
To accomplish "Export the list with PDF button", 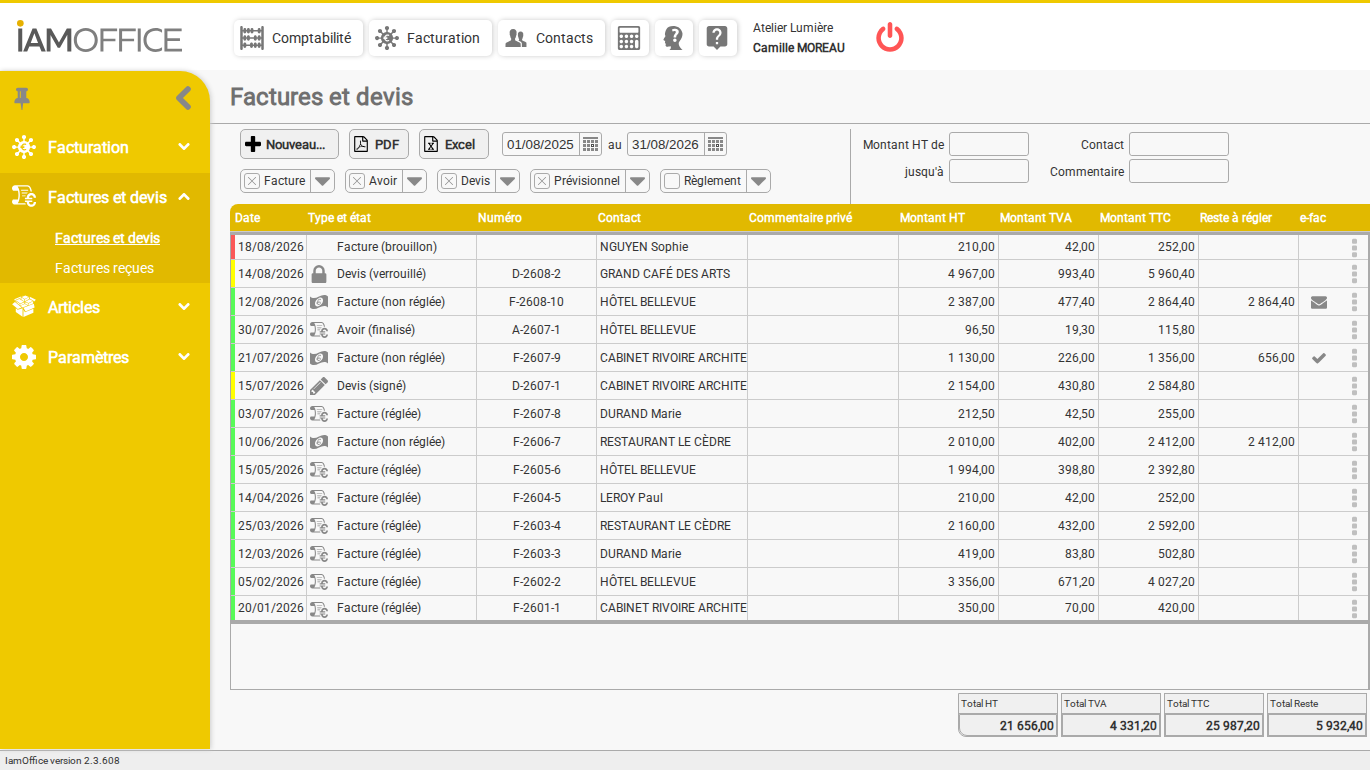I will point(379,144).
